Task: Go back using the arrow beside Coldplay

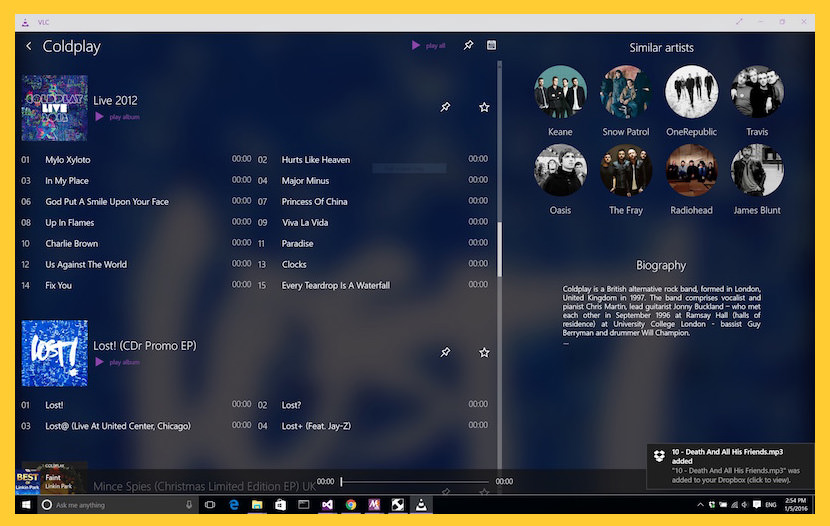Action: [29, 46]
